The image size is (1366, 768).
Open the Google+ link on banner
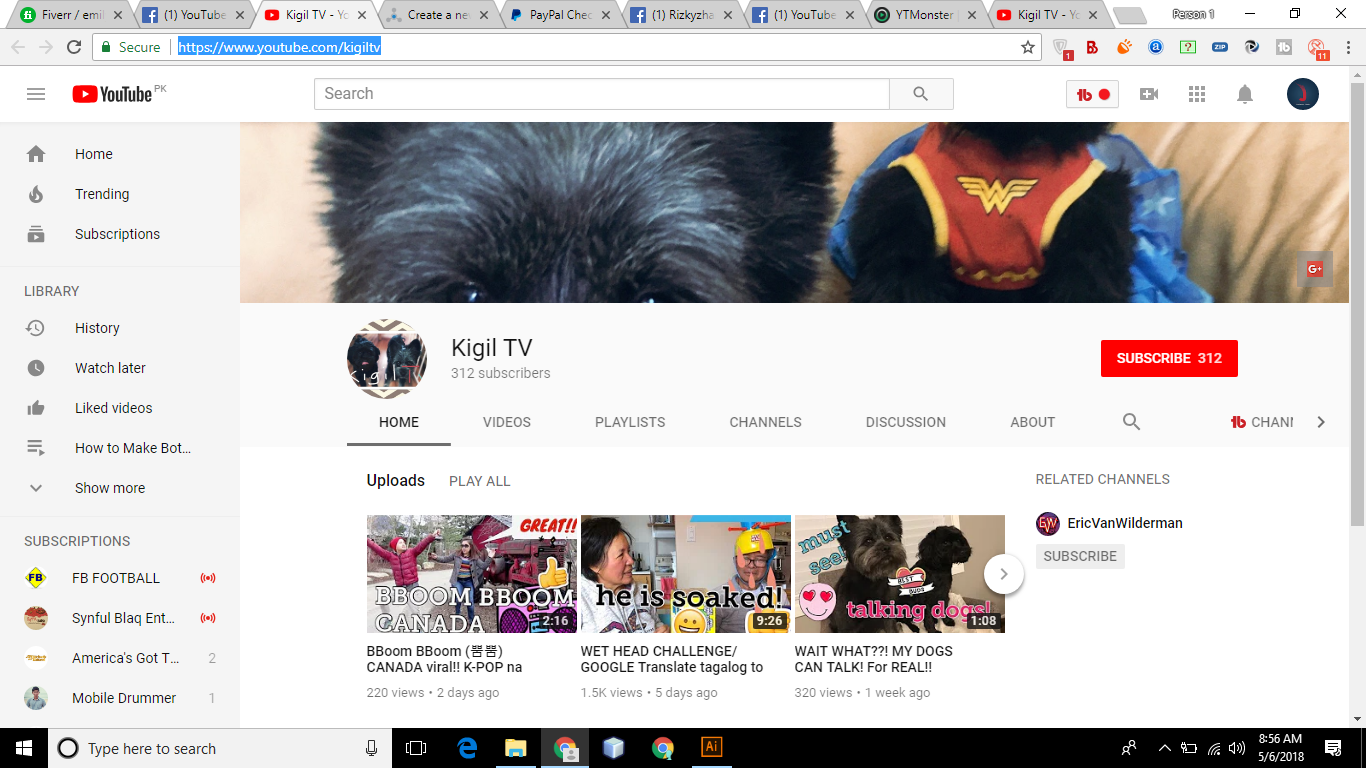1314,269
